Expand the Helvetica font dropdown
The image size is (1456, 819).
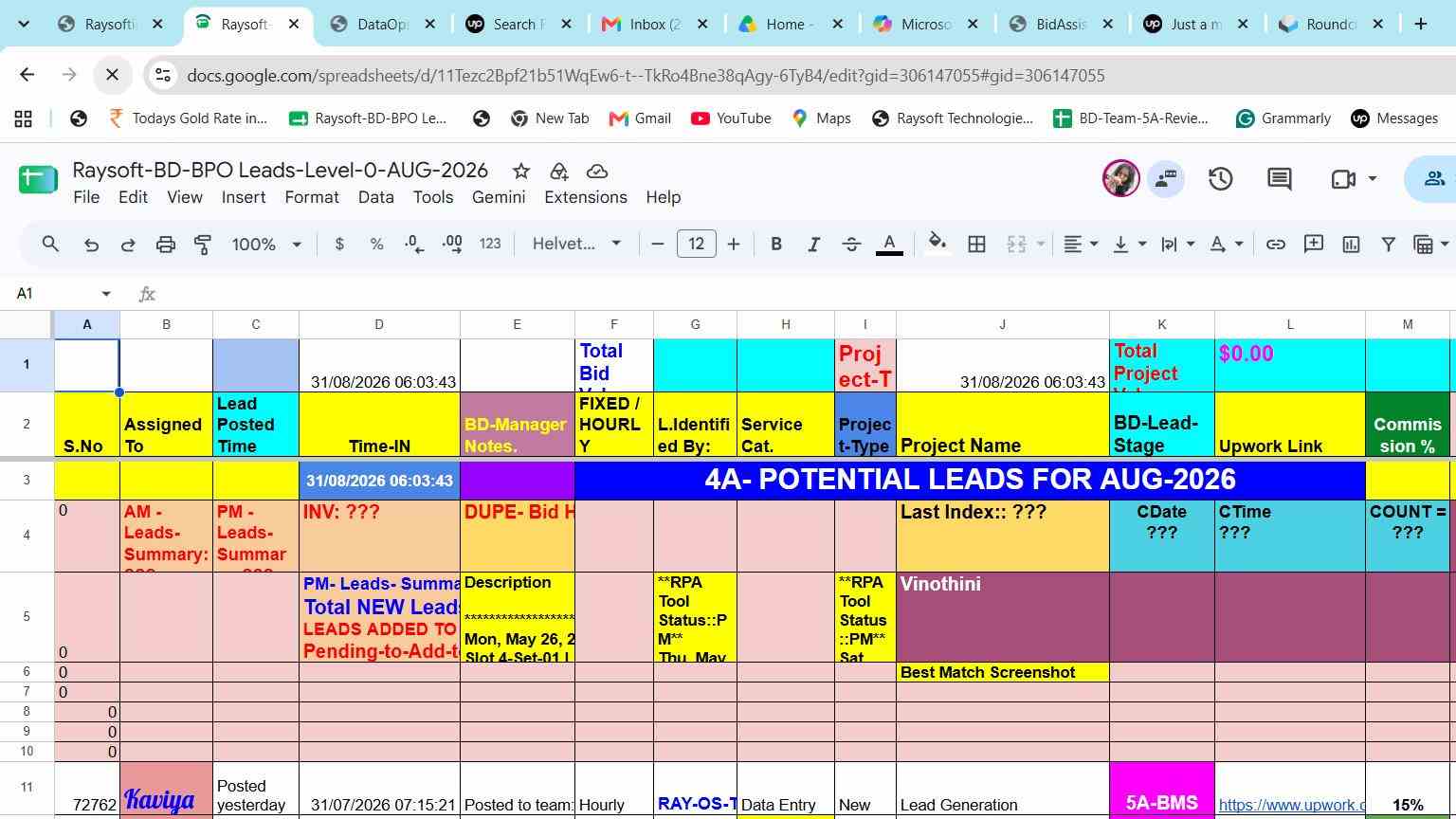click(576, 245)
